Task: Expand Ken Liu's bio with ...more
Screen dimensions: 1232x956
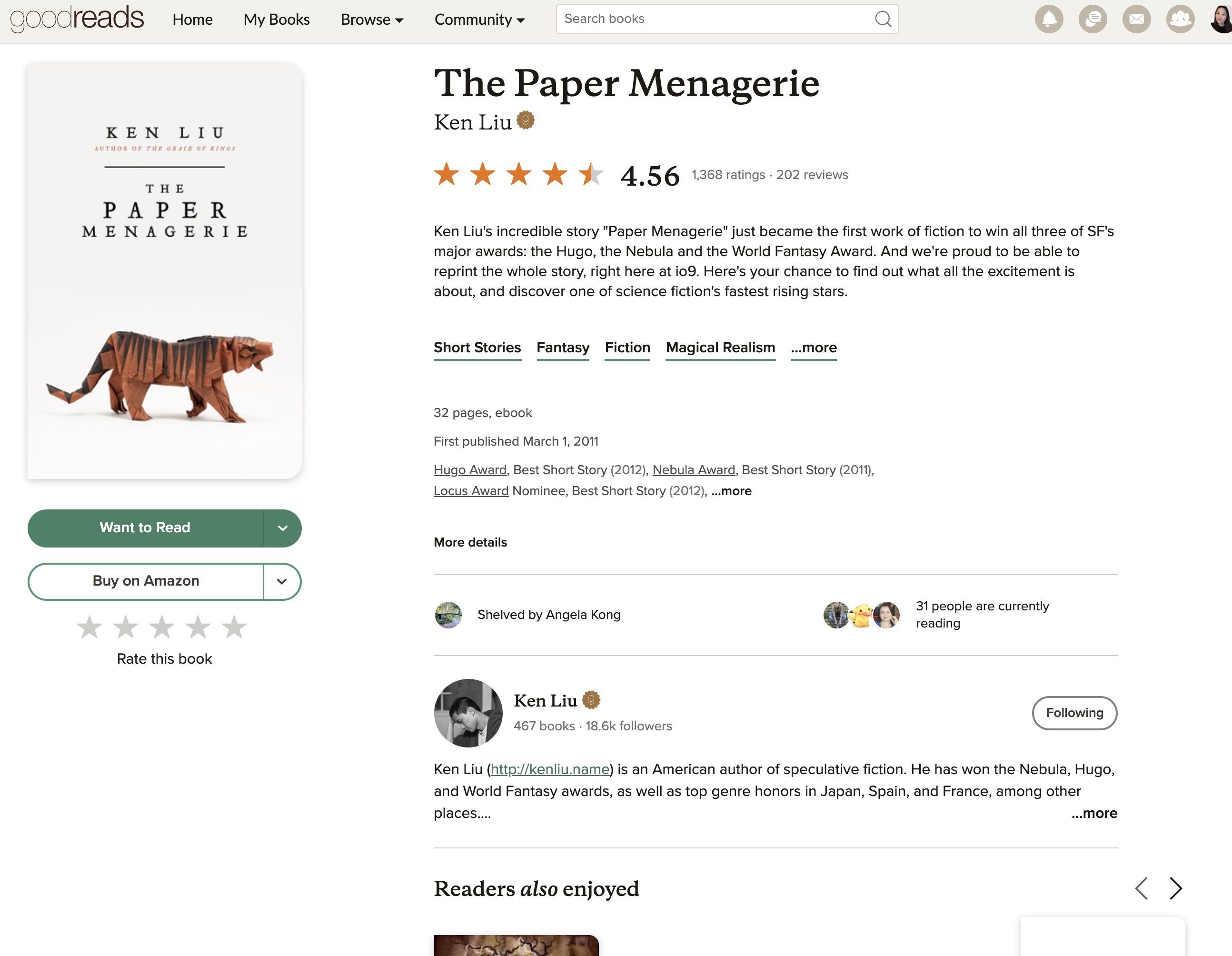Action: tap(1094, 813)
